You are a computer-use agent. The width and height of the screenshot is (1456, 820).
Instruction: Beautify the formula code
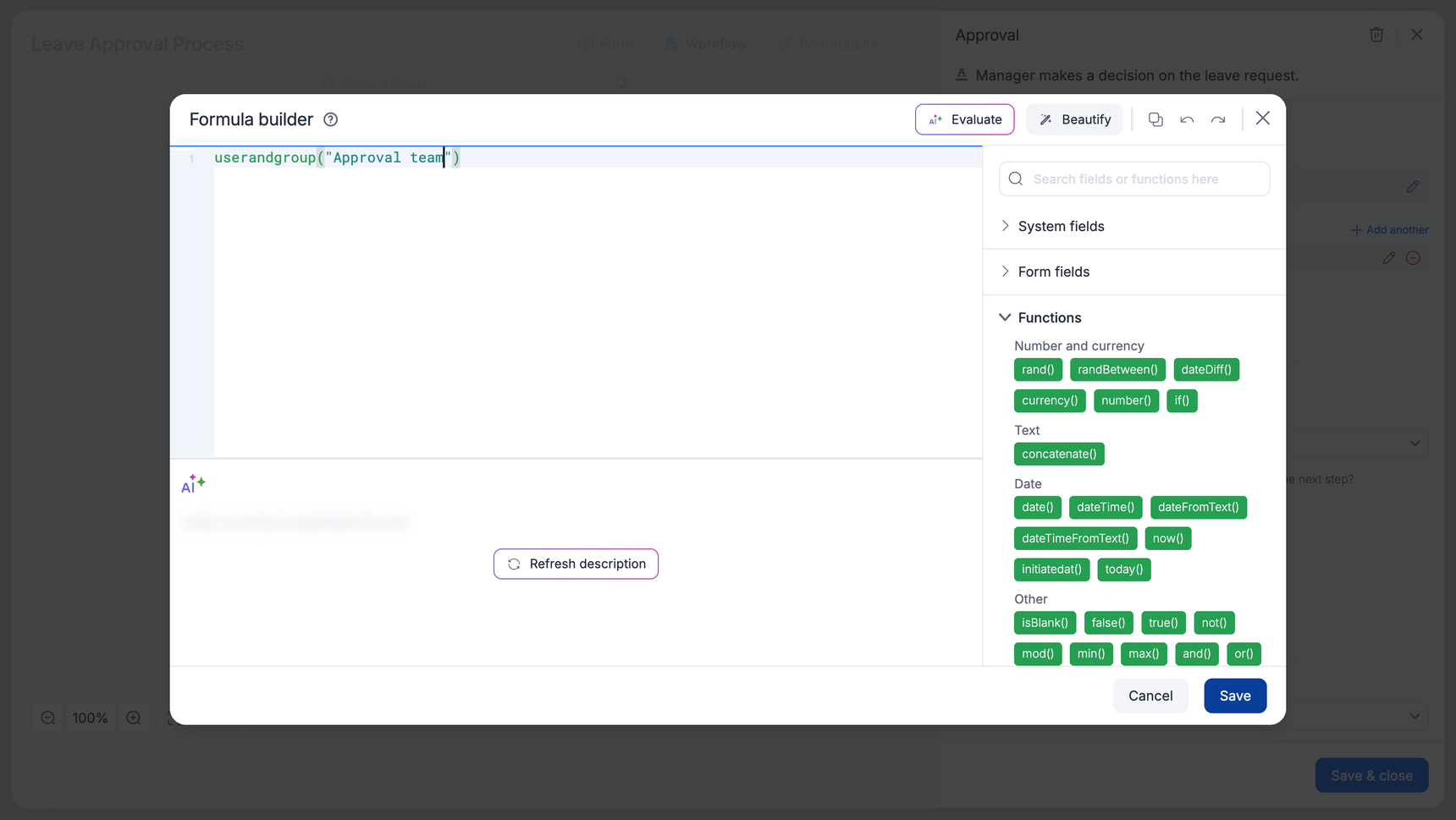[x=1074, y=119]
